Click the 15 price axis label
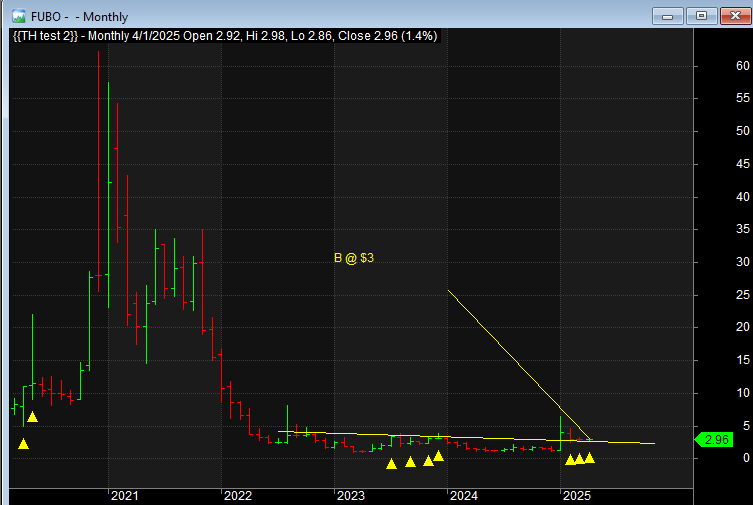Viewport: 753px width, 505px height. point(742,360)
